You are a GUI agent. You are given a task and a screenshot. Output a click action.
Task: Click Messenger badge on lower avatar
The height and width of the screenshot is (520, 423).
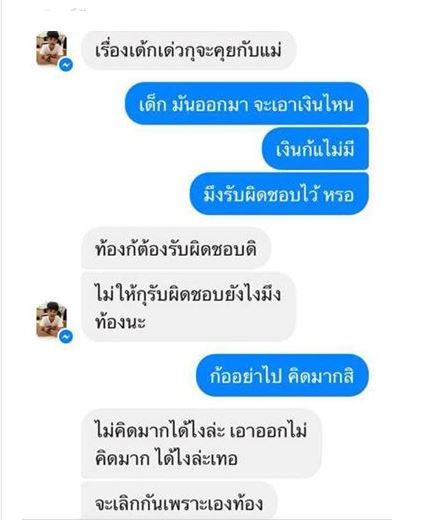click(x=66, y=337)
